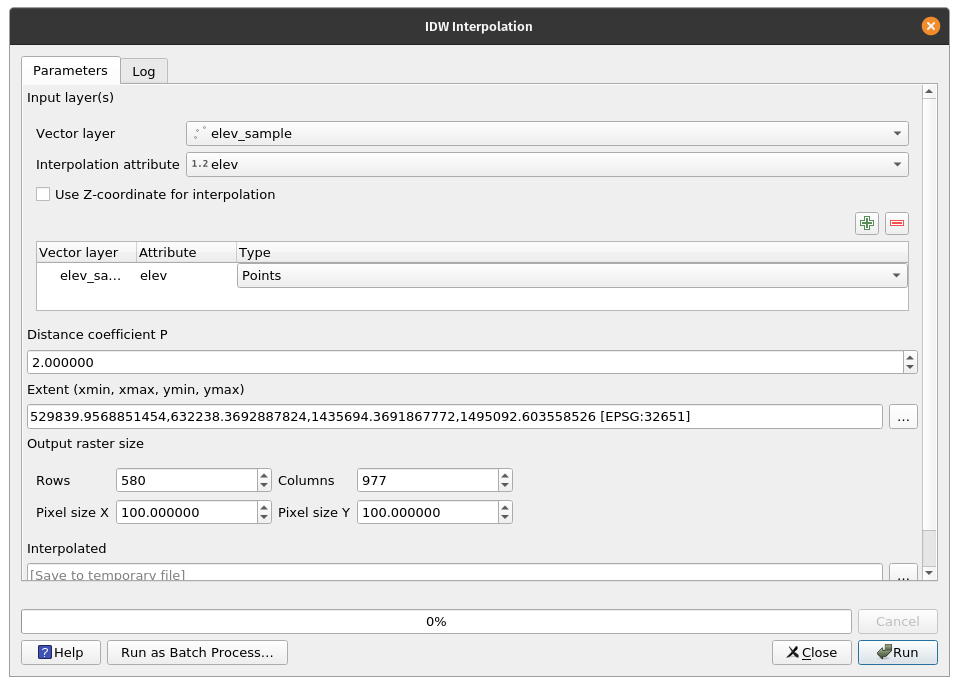Decrease Rows value with down arrow

pos(264,486)
